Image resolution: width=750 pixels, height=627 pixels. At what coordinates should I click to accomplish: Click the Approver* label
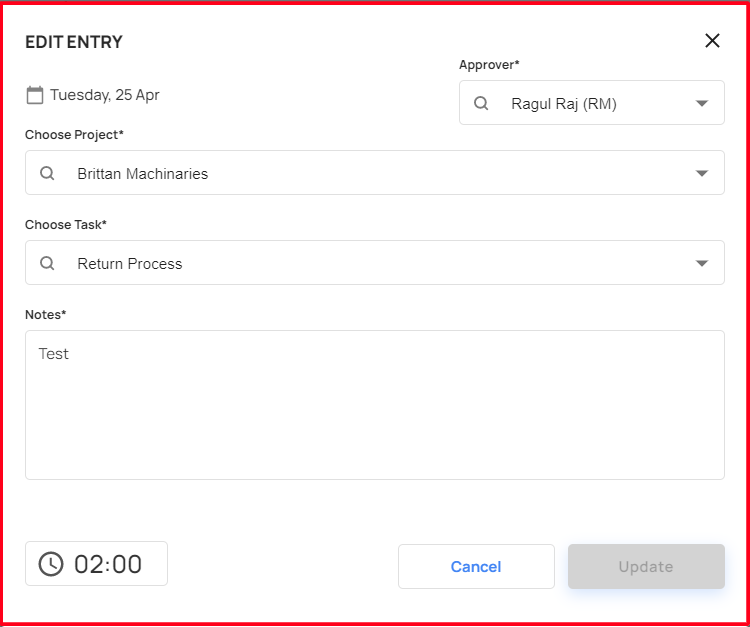point(489,65)
